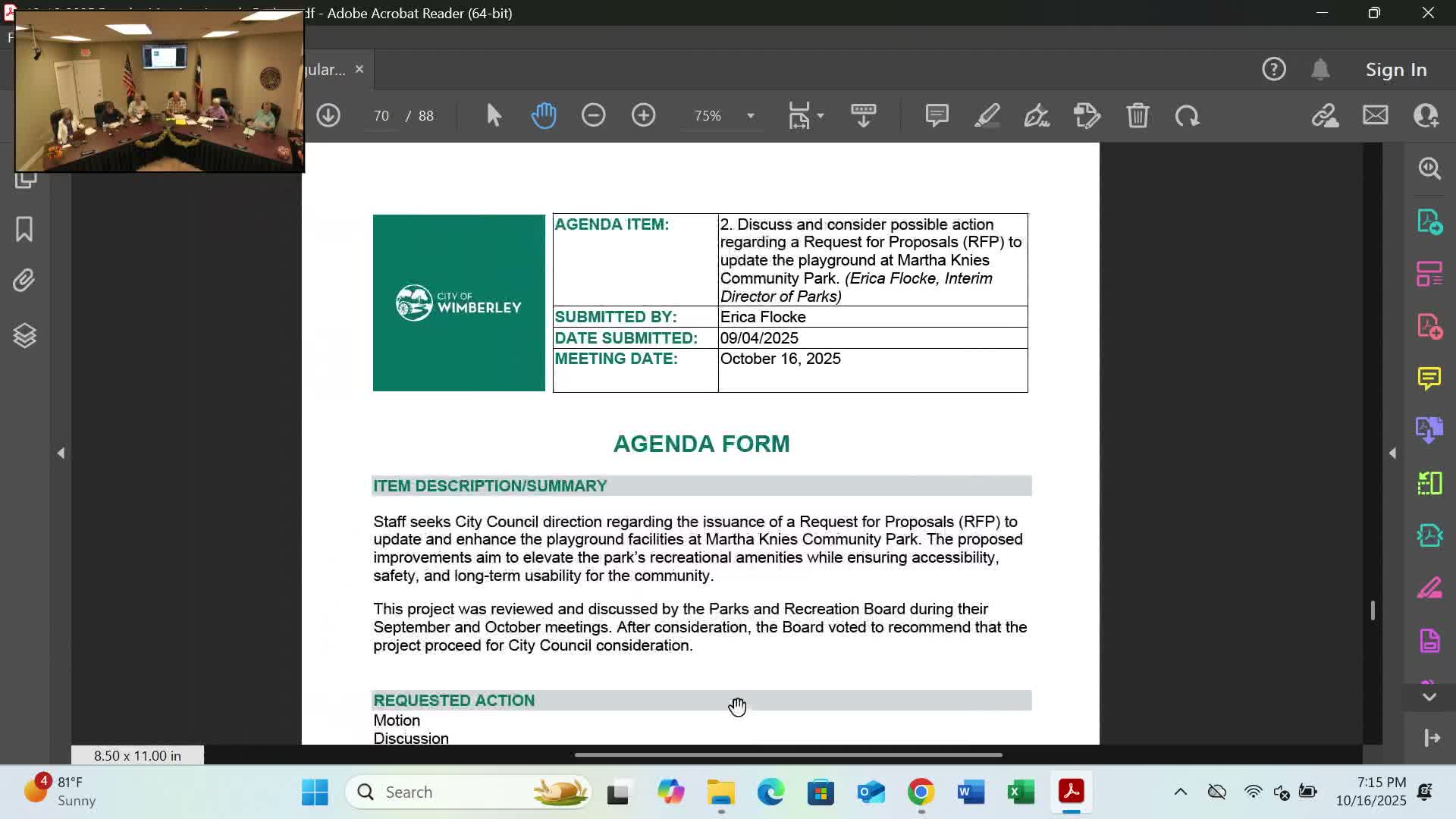Viewport: 1456px width, 819px height.
Task: Open the 75% zoom level dropdown
Action: point(750,116)
